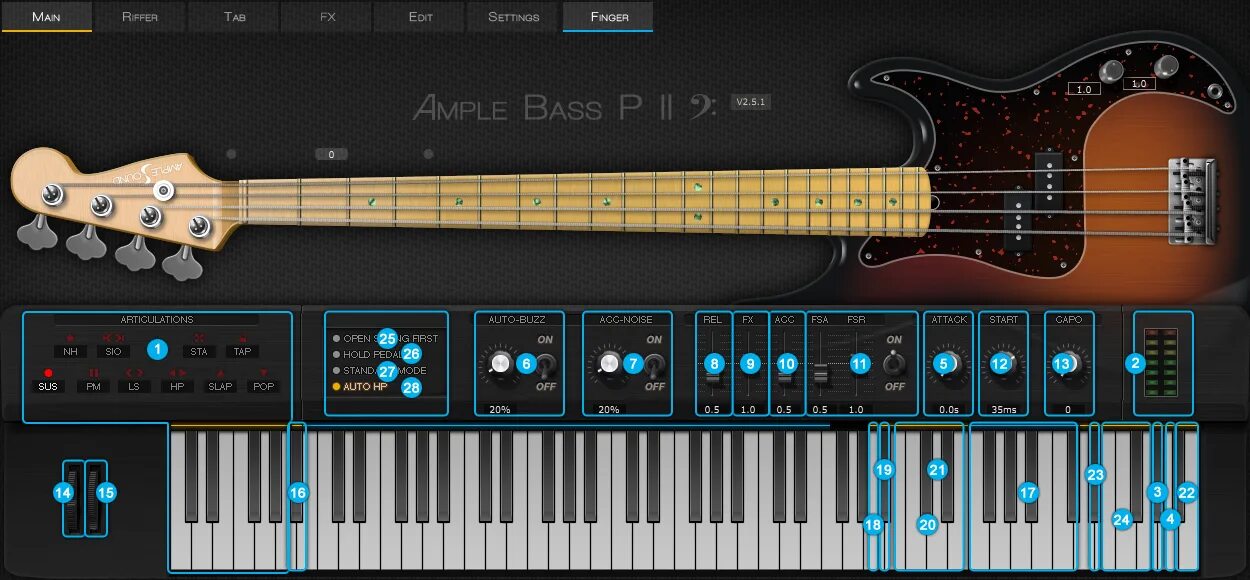Enable the STANDARD MODE option
Viewport: 1250px width, 580px height.
click(x=379, y=371)
